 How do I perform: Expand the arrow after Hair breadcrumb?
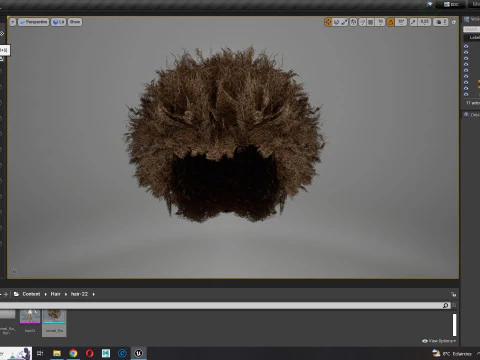pyautogui.click(x=66, y=294)
